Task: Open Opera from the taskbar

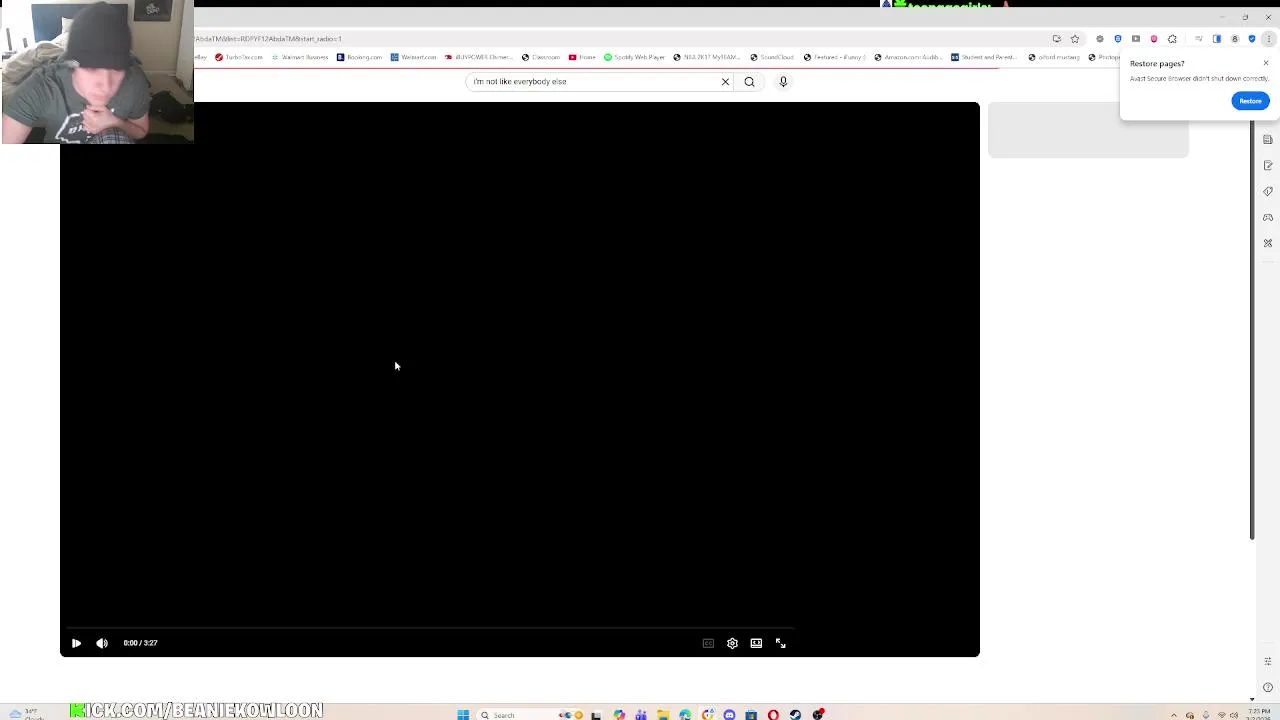Action: click(773, 715)
